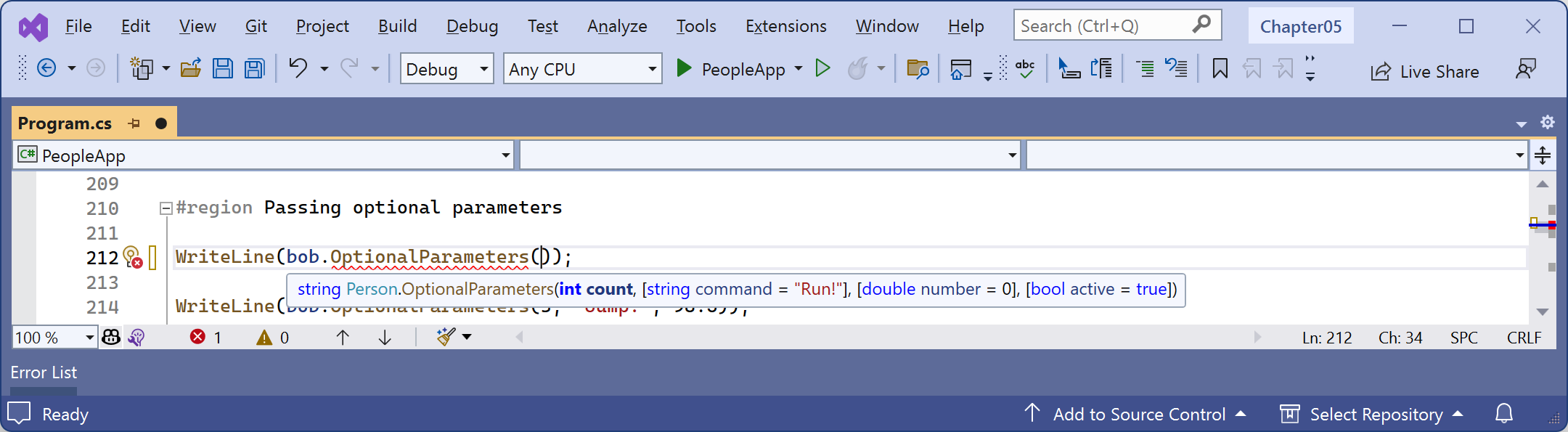1568x432 pixels.
Task: Click the abc spell checker icon
Action: coord(1025,69)
